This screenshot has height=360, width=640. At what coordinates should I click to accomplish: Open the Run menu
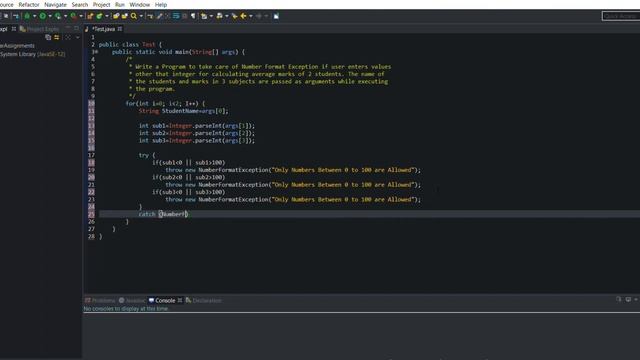pos(120,4)
